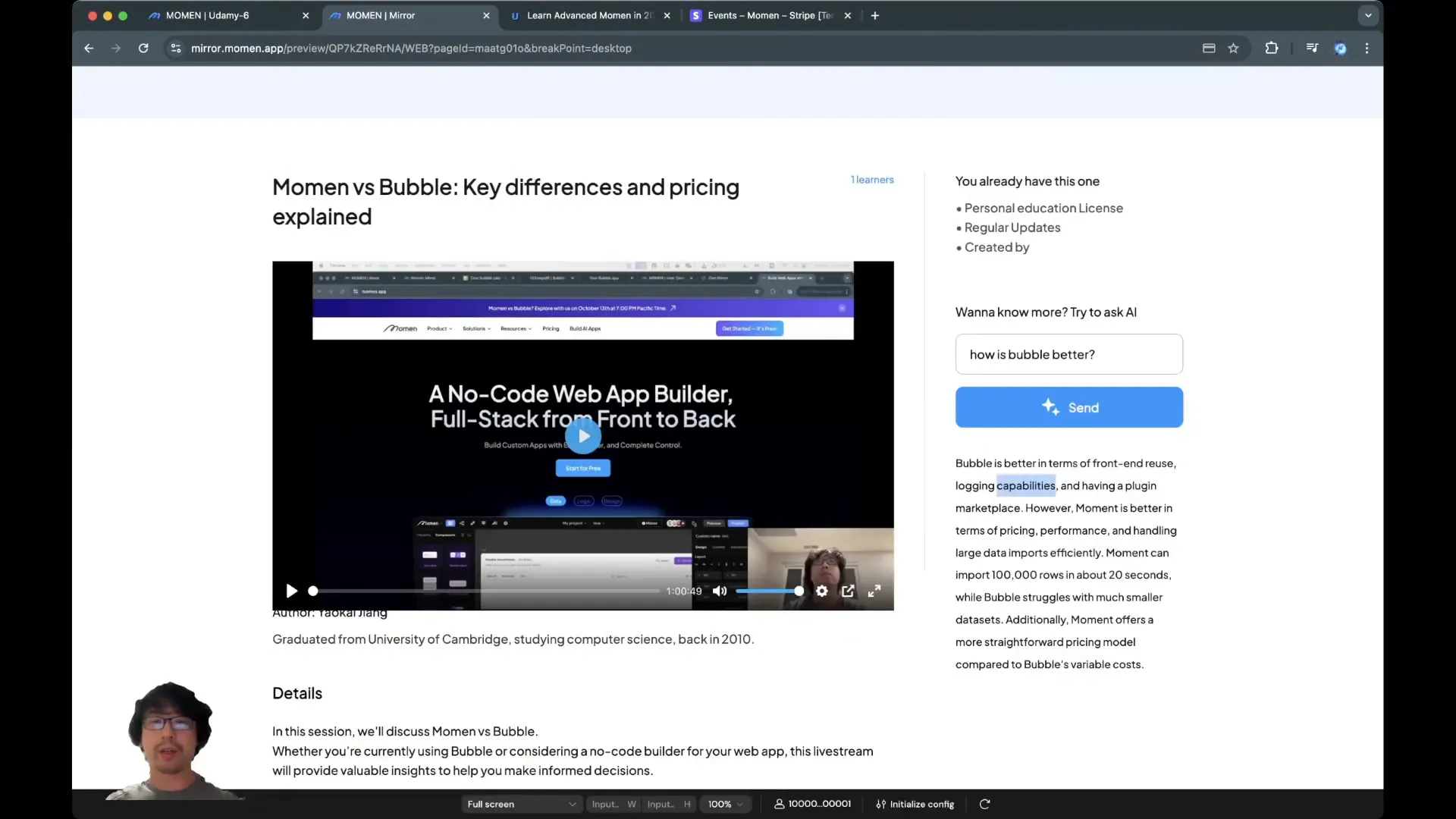
Task: Seek on the video progress bar
Action: tap(485, 591)
